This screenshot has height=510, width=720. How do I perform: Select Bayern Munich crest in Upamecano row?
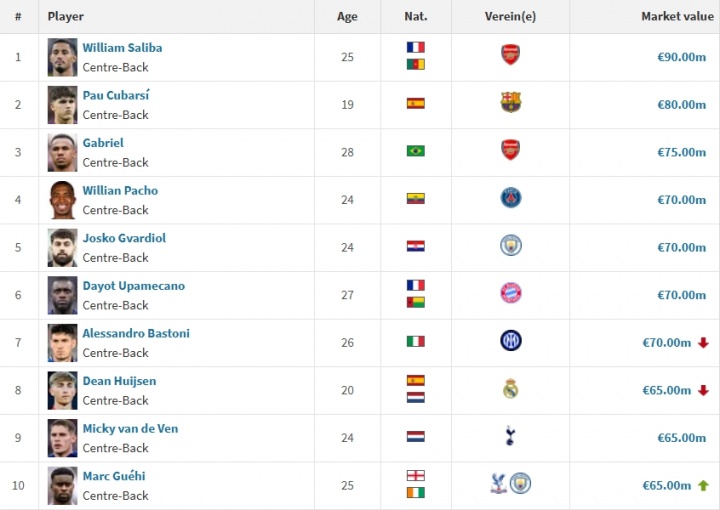pos(510,294)
